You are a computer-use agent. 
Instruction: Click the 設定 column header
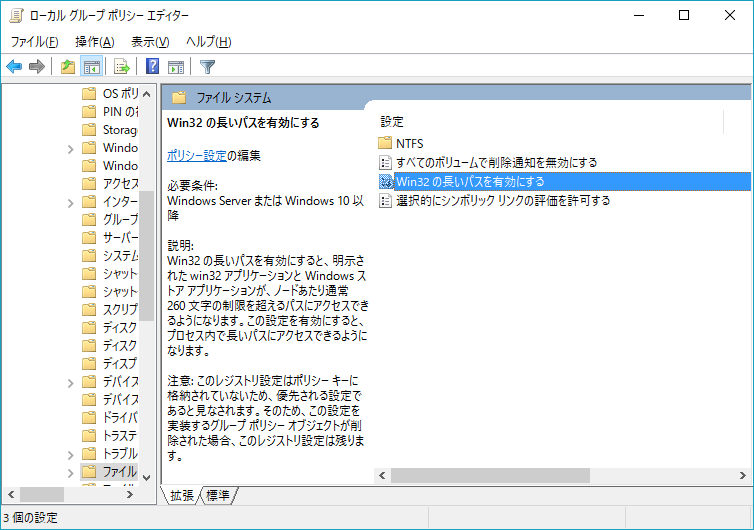point(392,121)
